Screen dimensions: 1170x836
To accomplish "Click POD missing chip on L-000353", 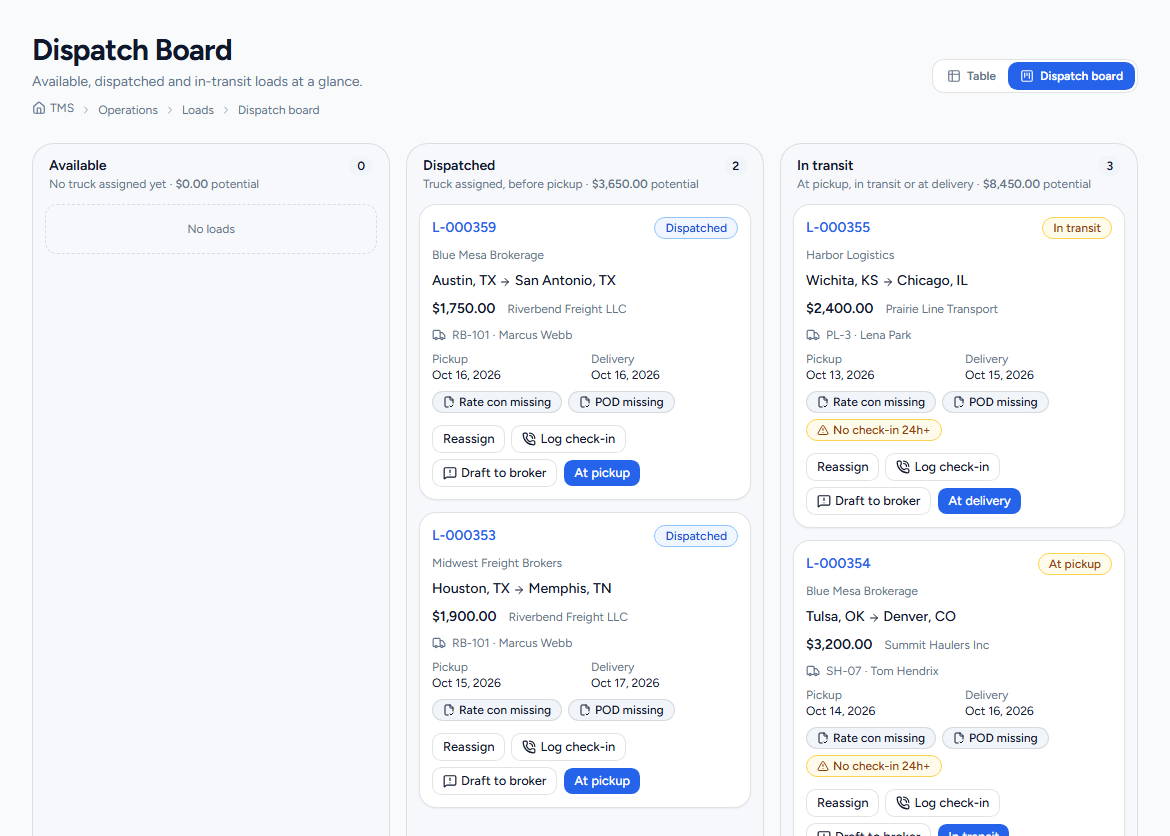I will pos(622,710).
